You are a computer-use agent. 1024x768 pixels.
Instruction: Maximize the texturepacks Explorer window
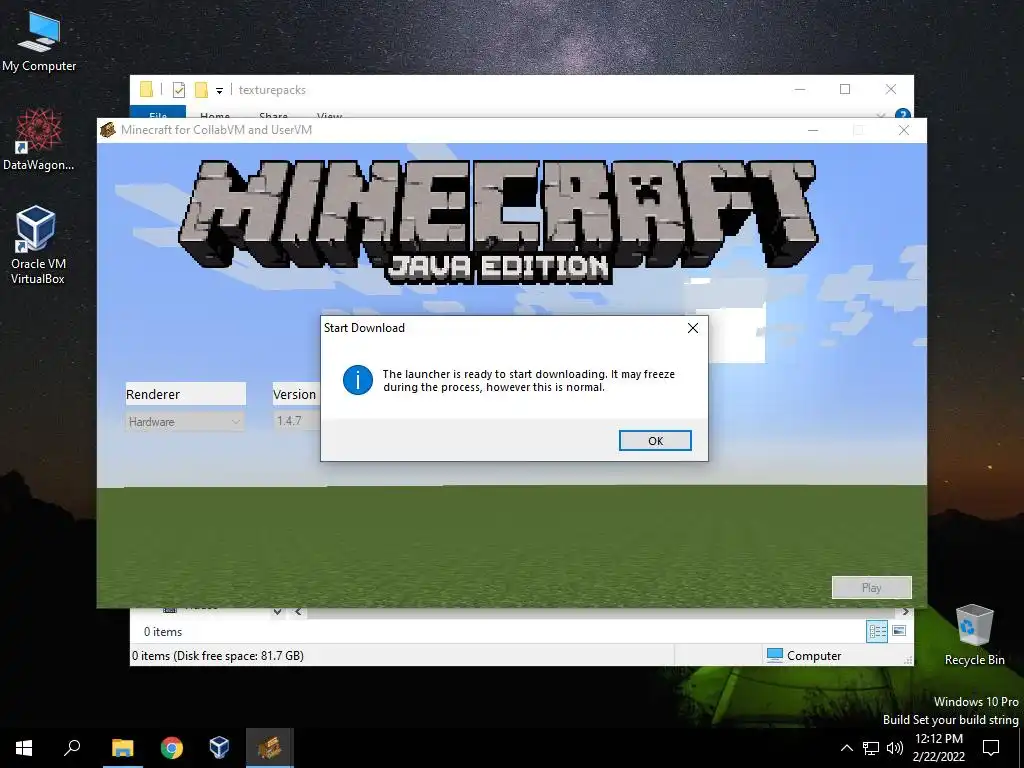(845, 89)
